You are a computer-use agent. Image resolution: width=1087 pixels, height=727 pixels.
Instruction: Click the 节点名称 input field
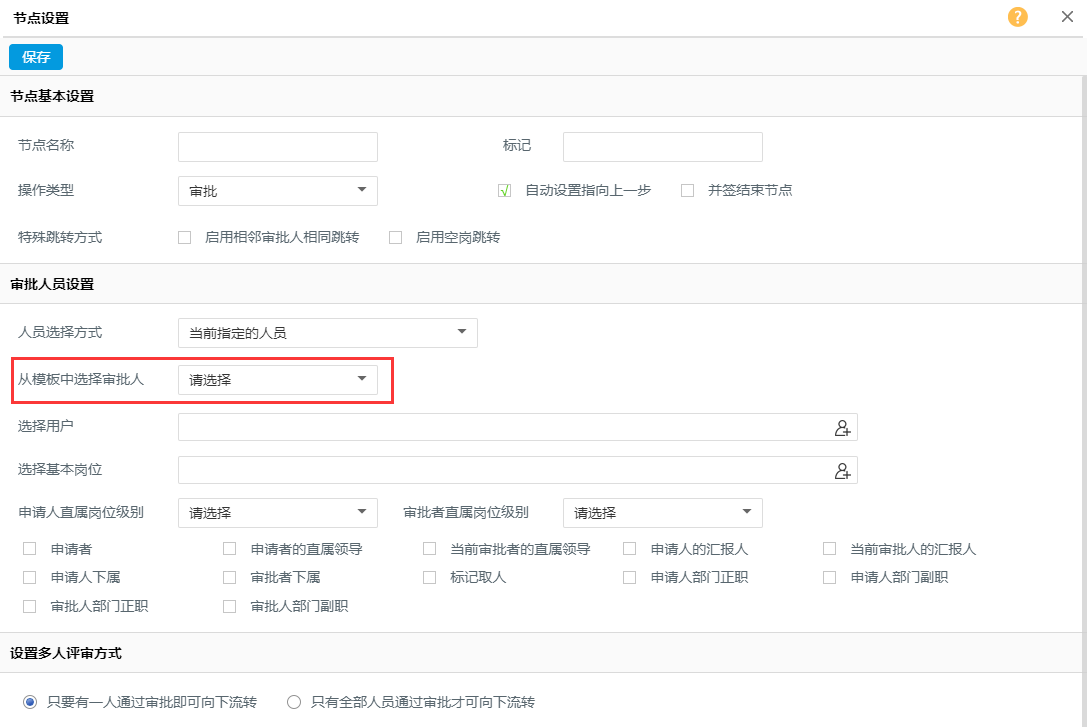click(x=277, y=147)
